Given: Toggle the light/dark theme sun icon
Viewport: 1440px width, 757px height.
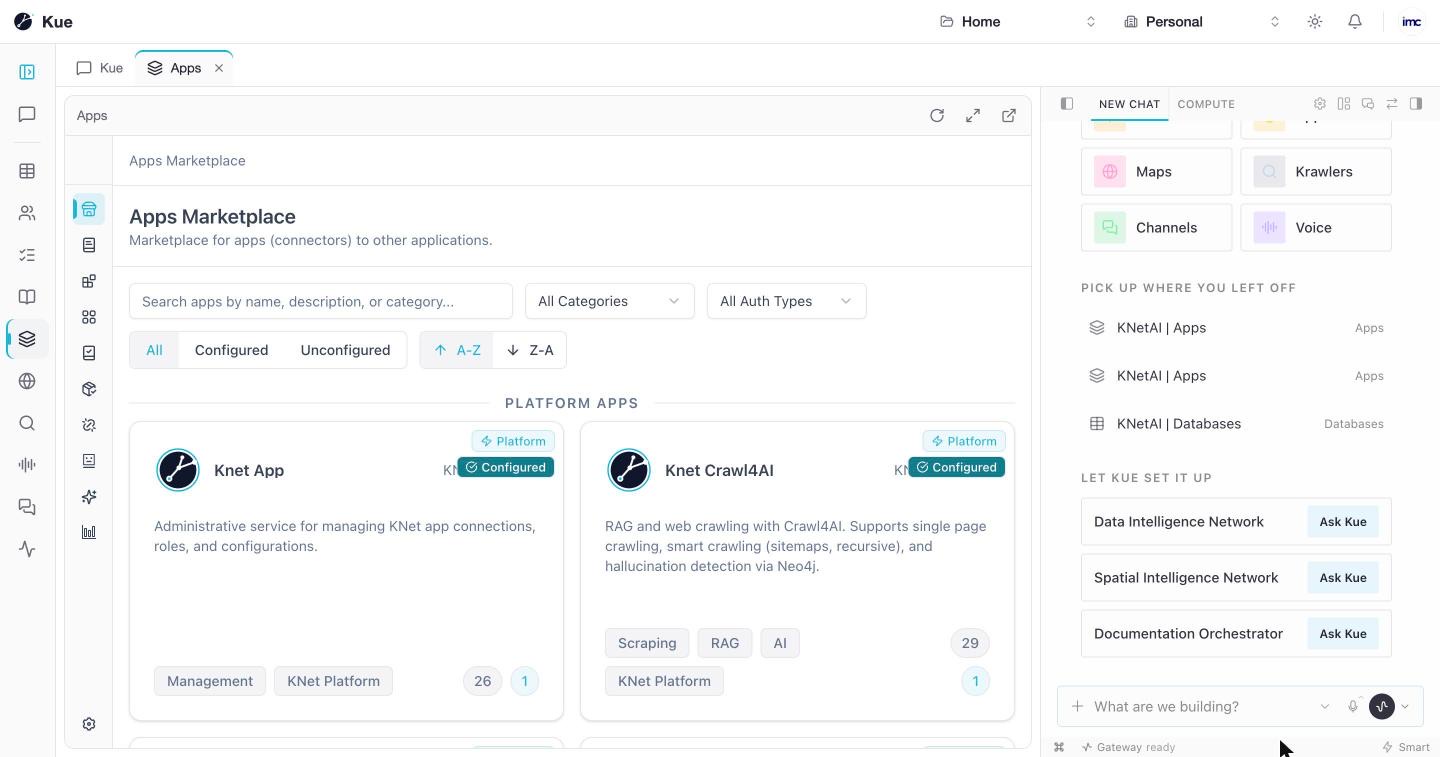Looking at the screenshot, I should coord(1315,21).
